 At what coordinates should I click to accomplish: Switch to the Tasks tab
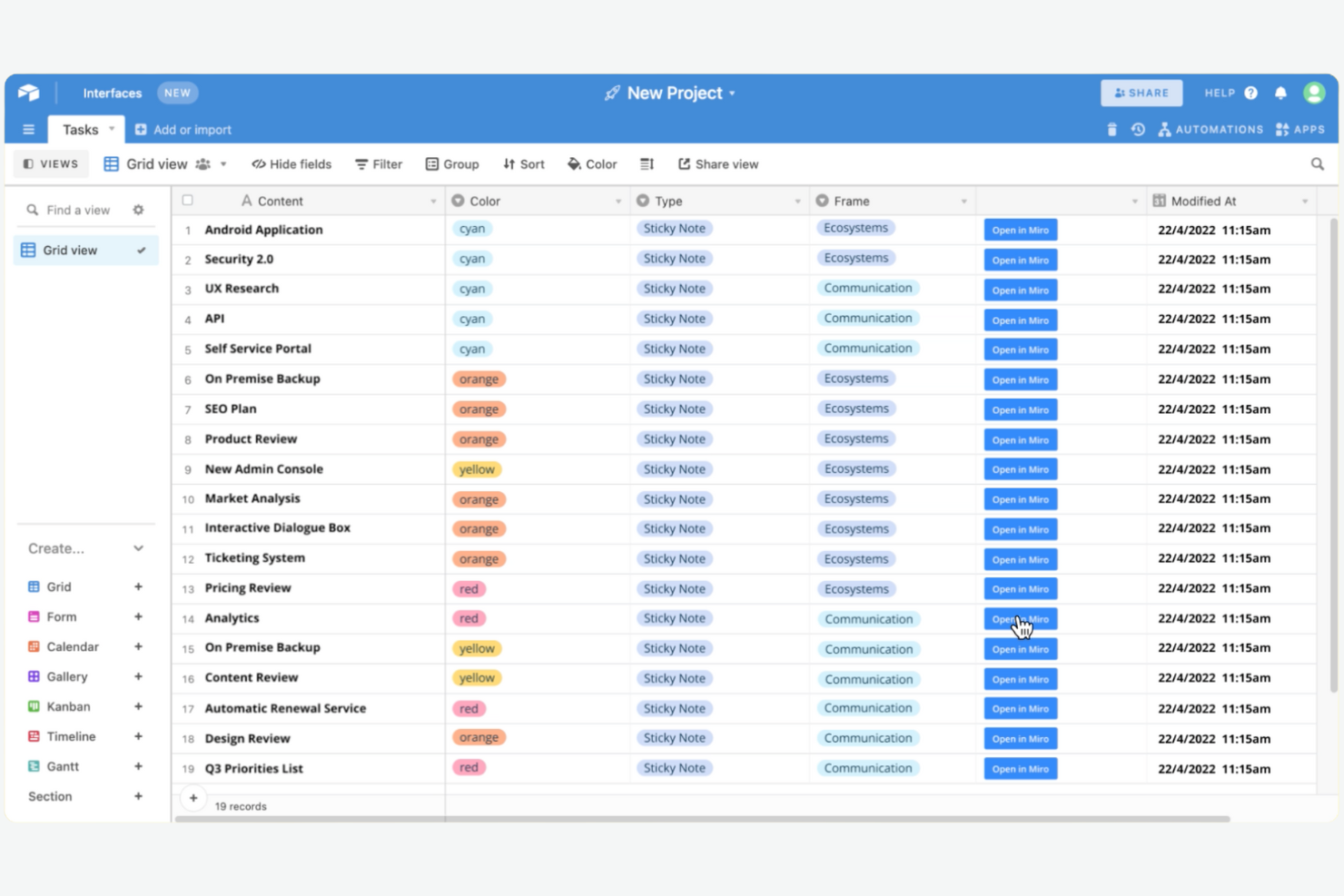click(80, 129)
